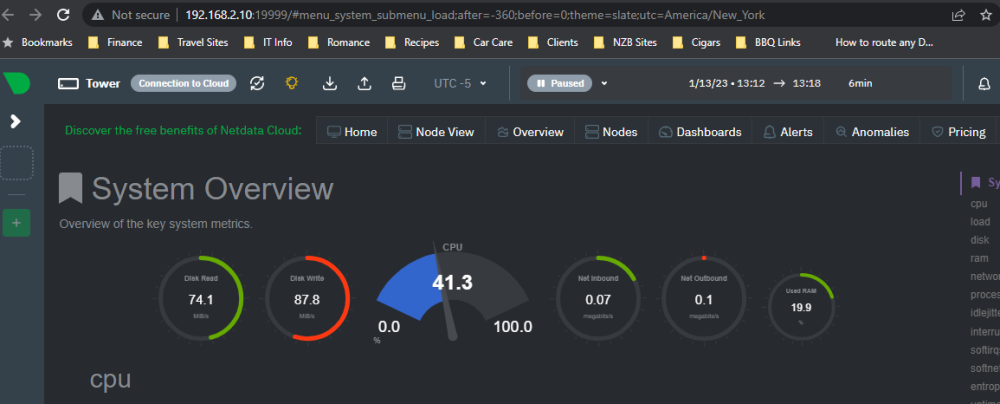This screenshot has height=404, width=1000.
Task: Click the Tower node name
Action: click(x=103, y=84)
